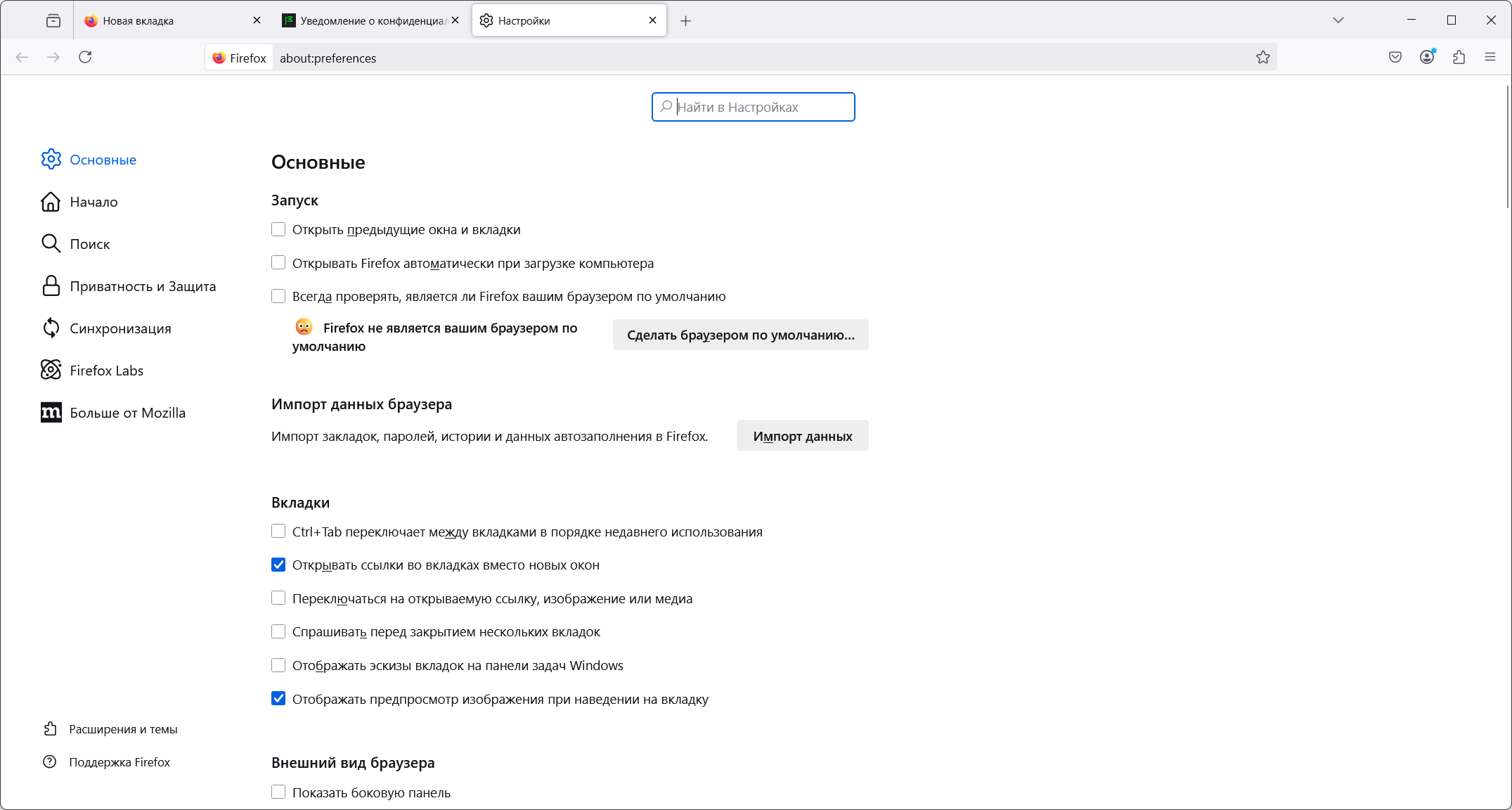The image size is (1512, 810).
Task: Enable opening Firefox automatically at computer startup
Action: coord(278,263)
